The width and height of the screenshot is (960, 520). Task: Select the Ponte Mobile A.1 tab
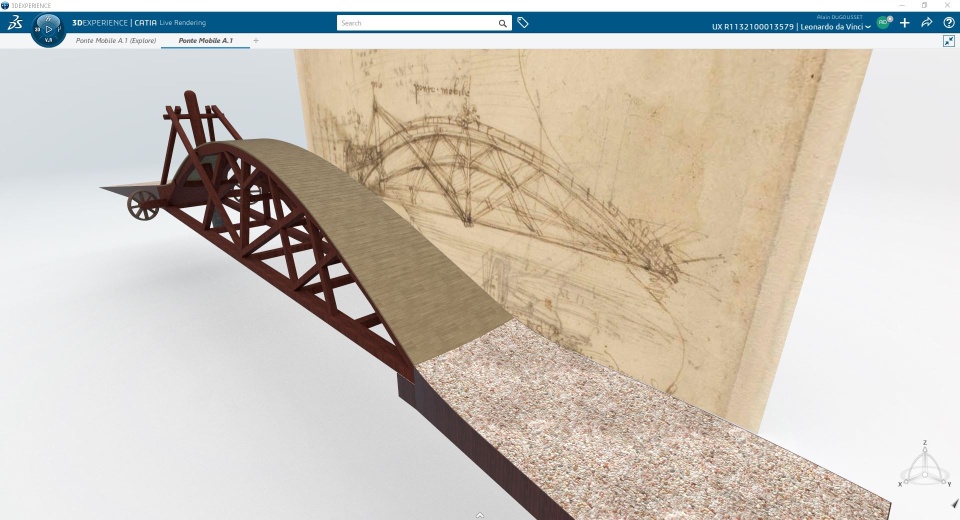(205, 40)
